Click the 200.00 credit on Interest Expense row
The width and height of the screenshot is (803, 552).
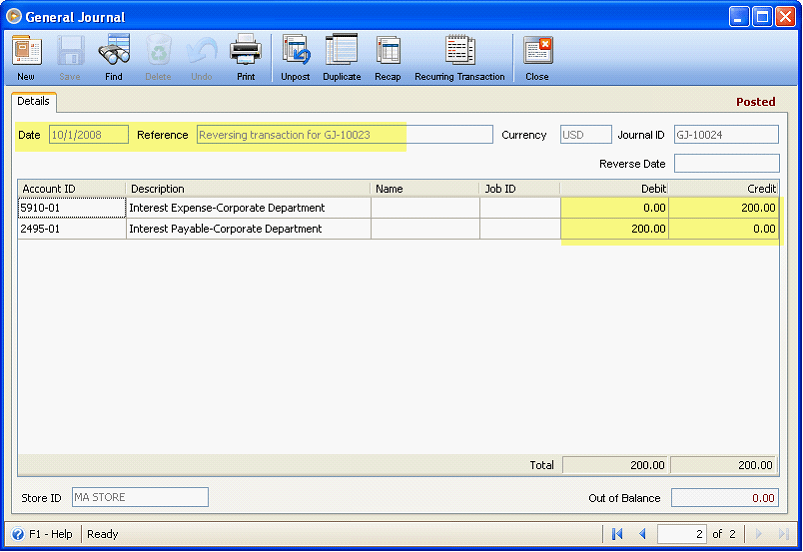click(x=723, y=208)
